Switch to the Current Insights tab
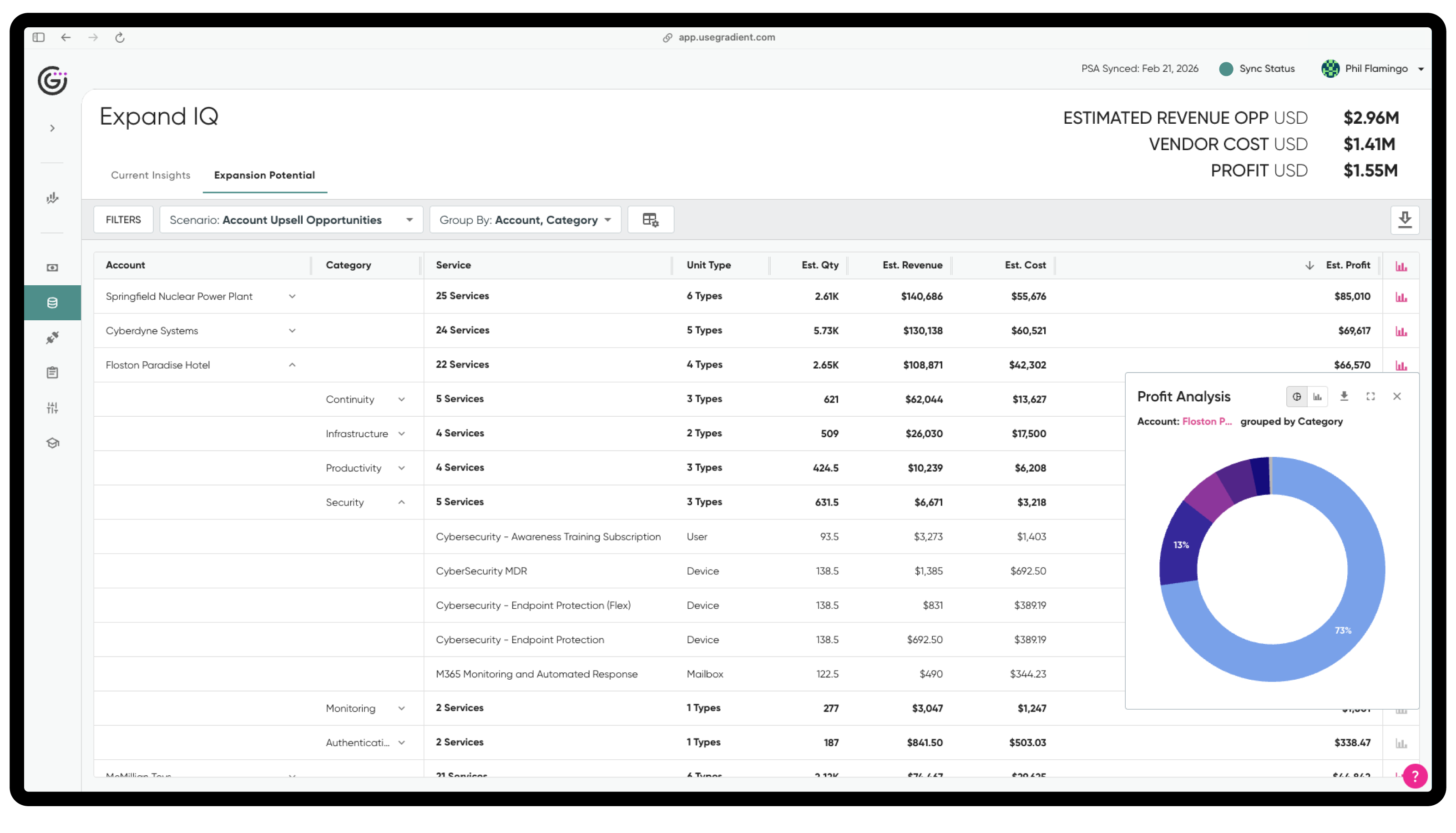Image resolution: width=1456 pixels, height=833 pixels. 151,175
